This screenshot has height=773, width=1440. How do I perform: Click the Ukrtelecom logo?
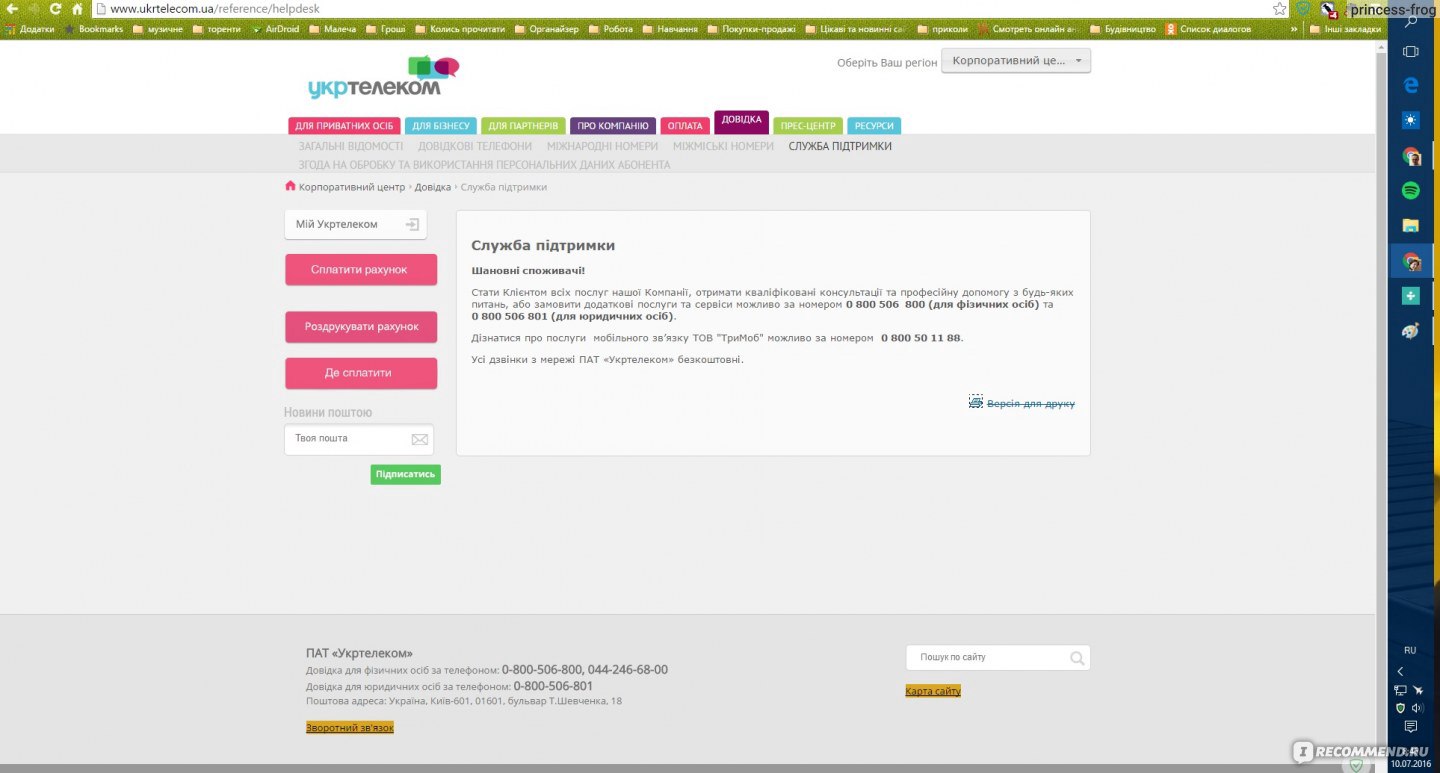click(x=384, y=77)
